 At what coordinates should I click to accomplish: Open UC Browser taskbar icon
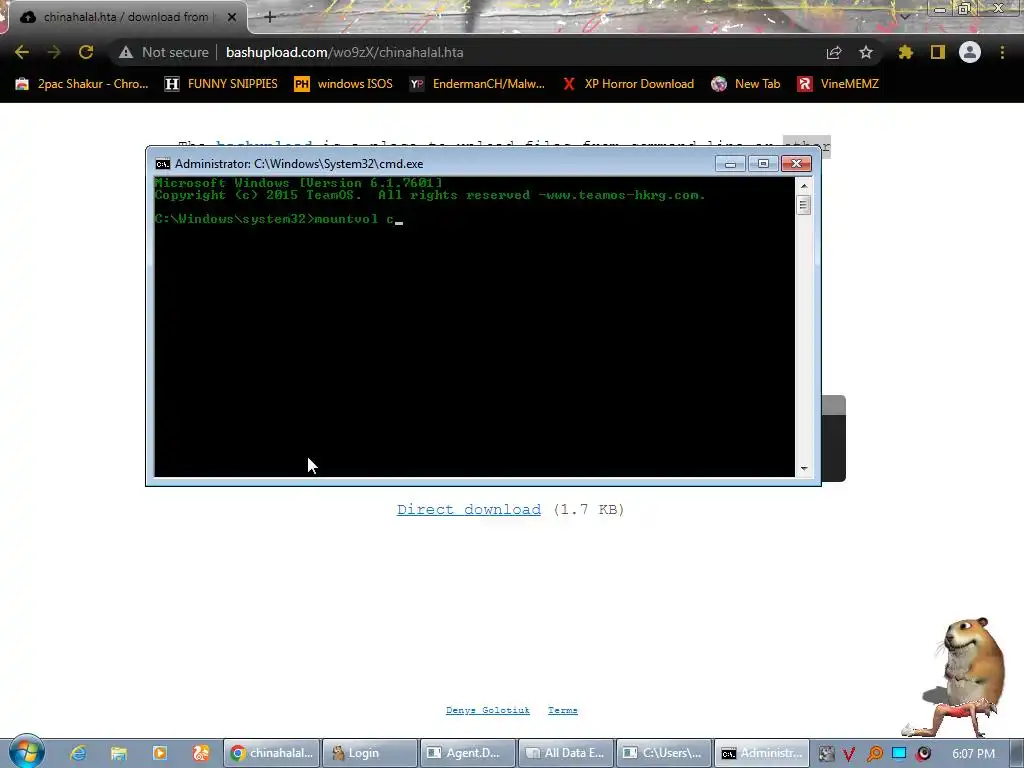click(x=200, y=753)
